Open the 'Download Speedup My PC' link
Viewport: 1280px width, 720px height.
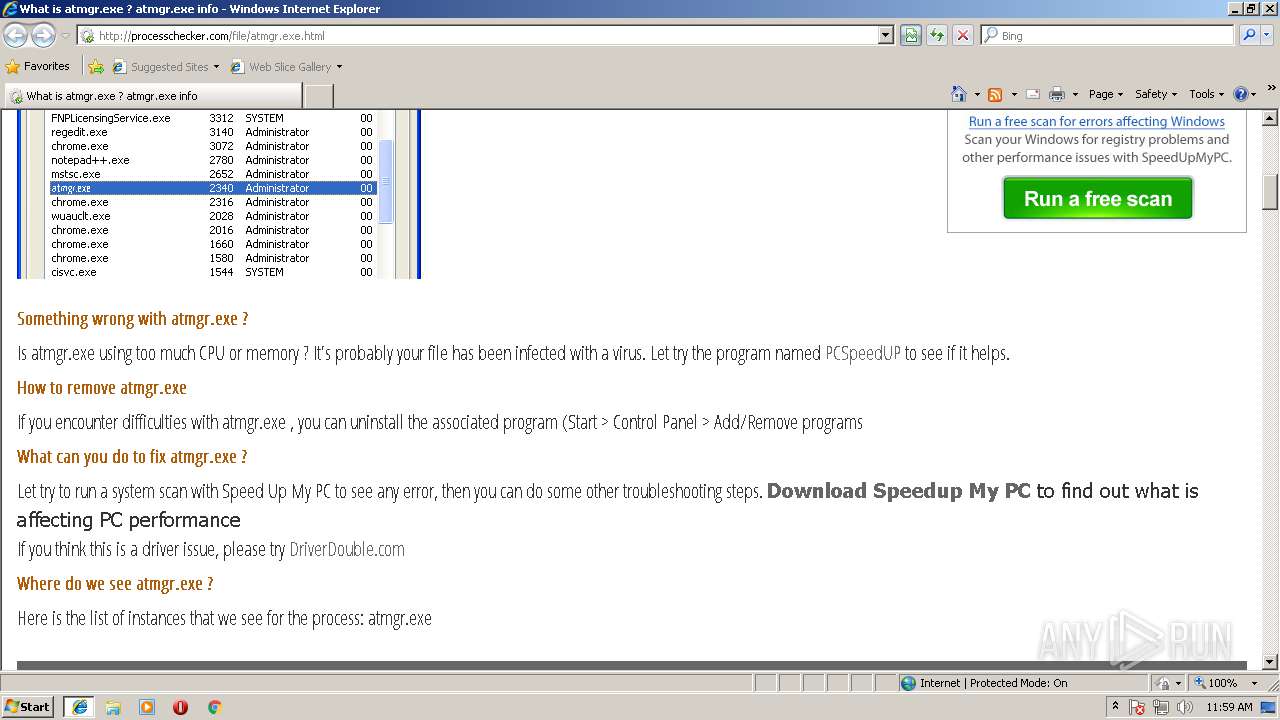(x=898, y=491)
